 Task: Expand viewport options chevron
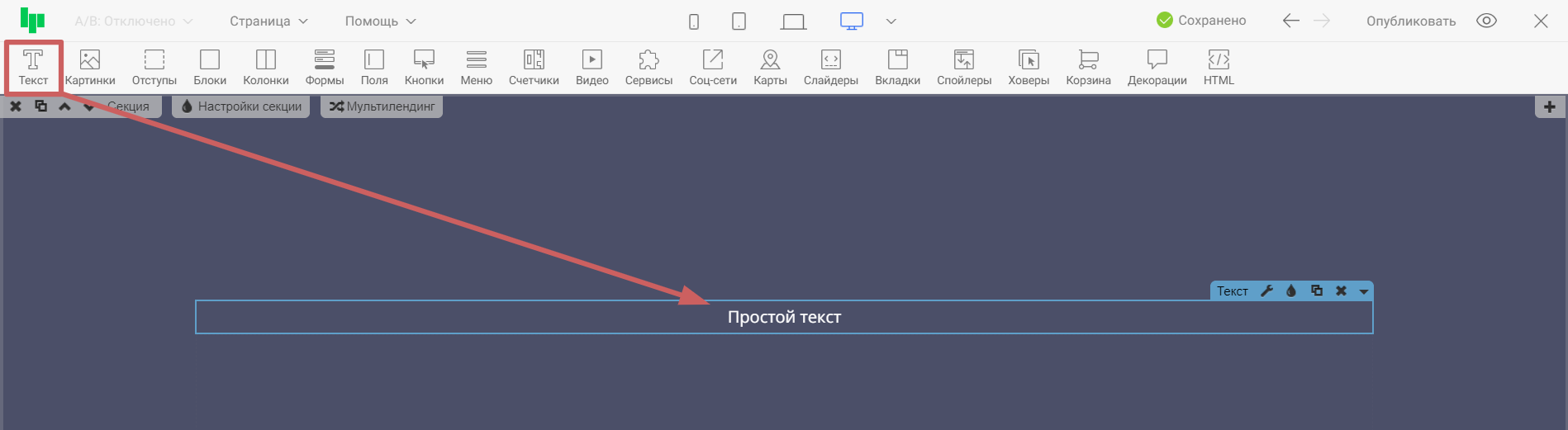pos(891,21)
